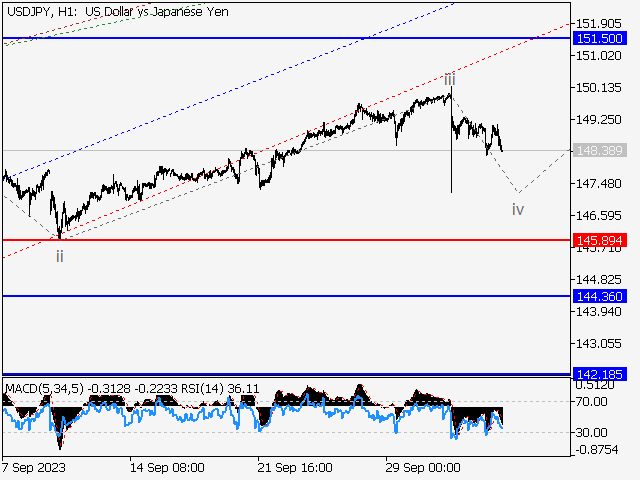Click the 149.250 price scale value

(x=598, y=120)
